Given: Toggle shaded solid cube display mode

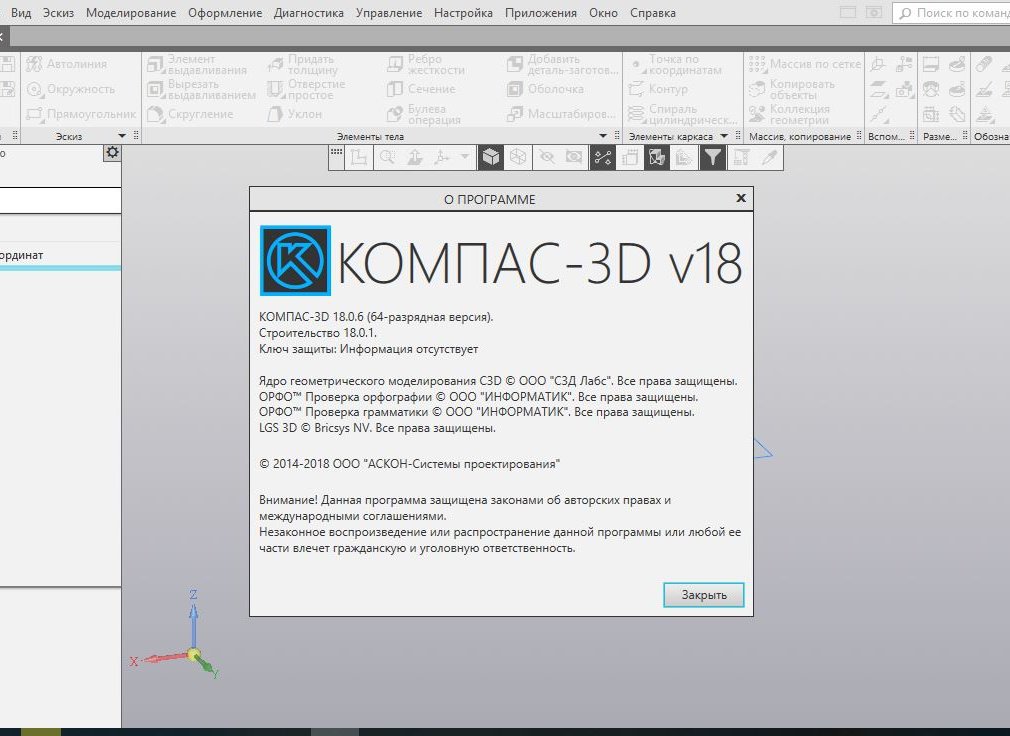Looking at the screenshot, I should (x=491, y=157).
